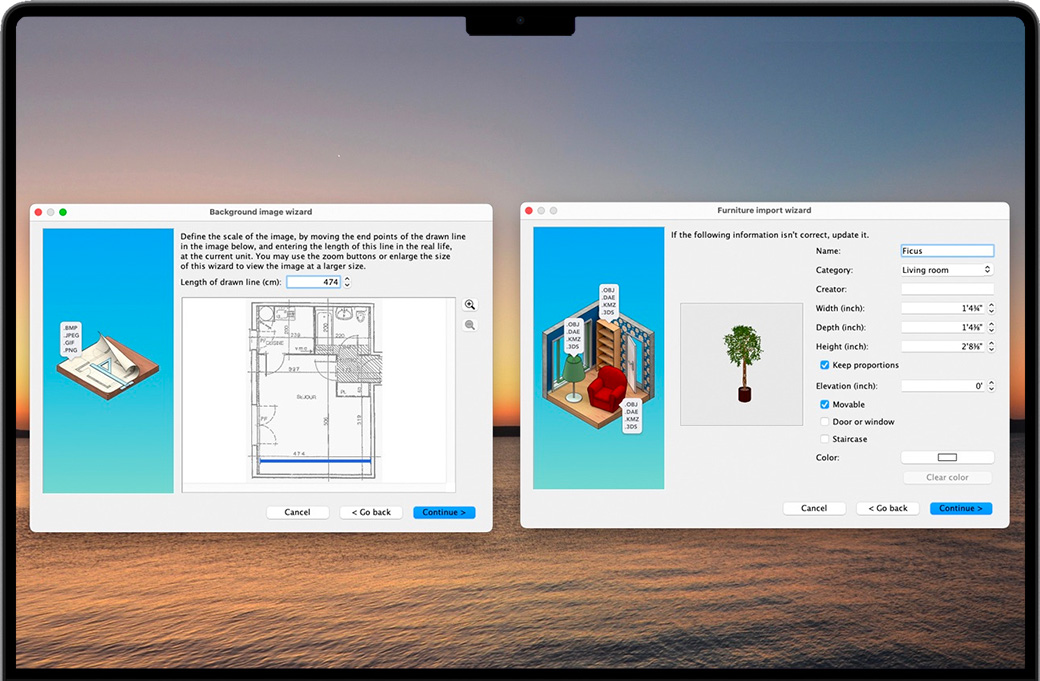The width and height of the screenshot is (1040, 681).
Task: Click the zoom in magnifier icon
Action: point(470,305)
